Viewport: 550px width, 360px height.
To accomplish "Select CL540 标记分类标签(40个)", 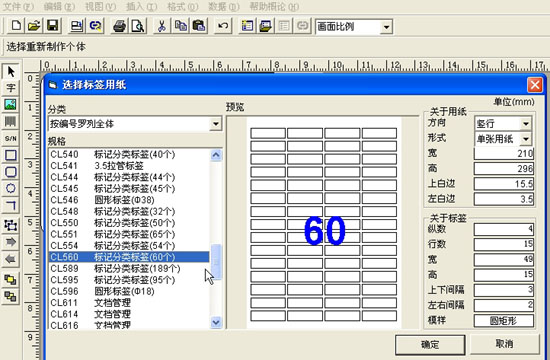I will 129,154.
